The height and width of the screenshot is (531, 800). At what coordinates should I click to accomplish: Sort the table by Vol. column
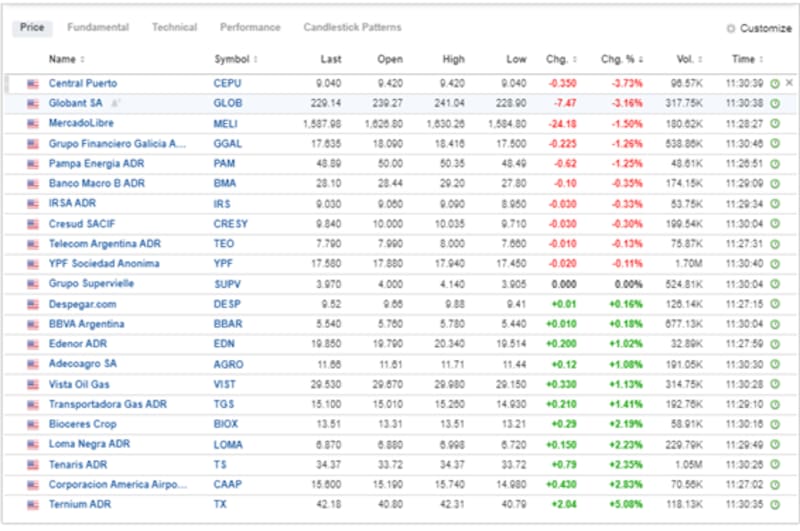click(686, 59)
